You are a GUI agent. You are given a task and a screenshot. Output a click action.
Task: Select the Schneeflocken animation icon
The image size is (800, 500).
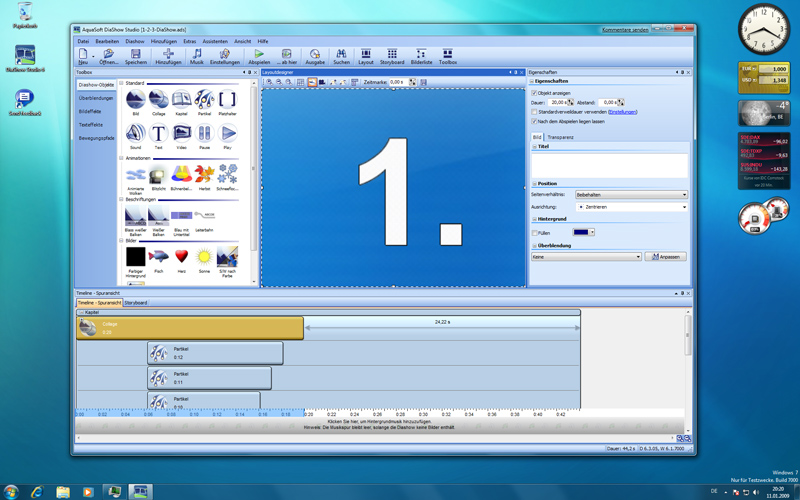point(227,175)
